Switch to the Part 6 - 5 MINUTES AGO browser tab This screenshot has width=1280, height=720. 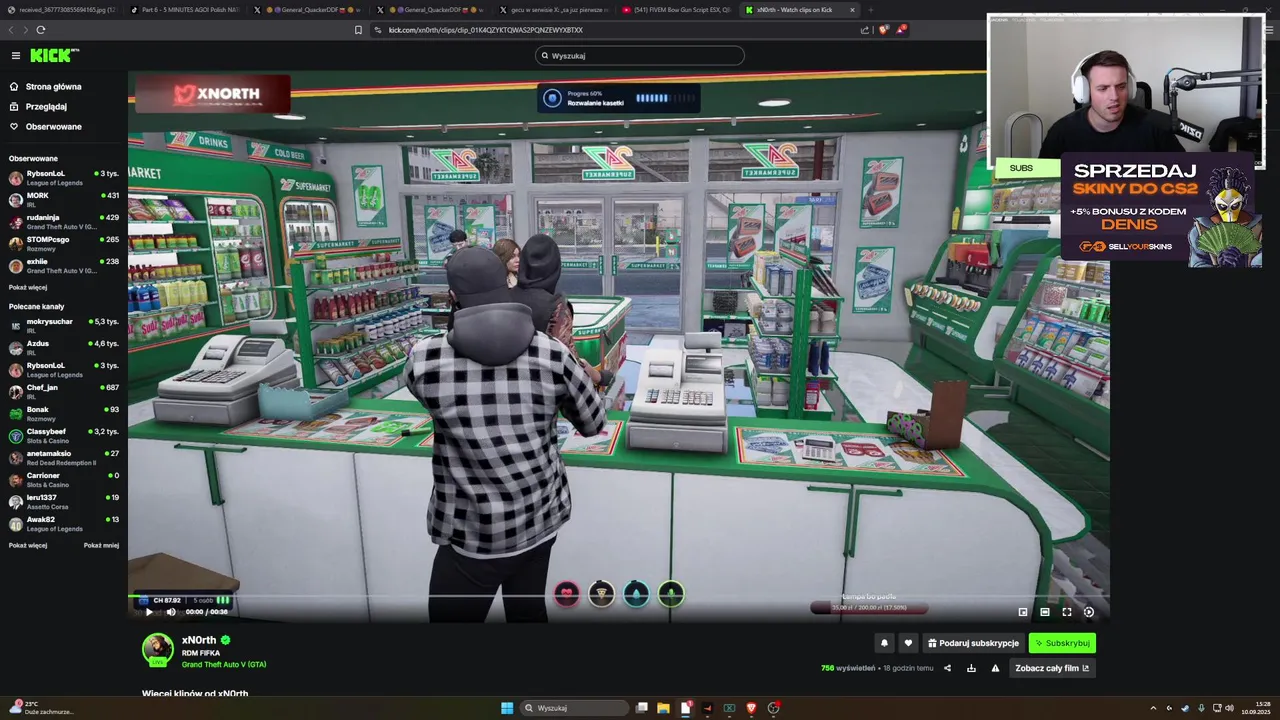click(184, 10)
